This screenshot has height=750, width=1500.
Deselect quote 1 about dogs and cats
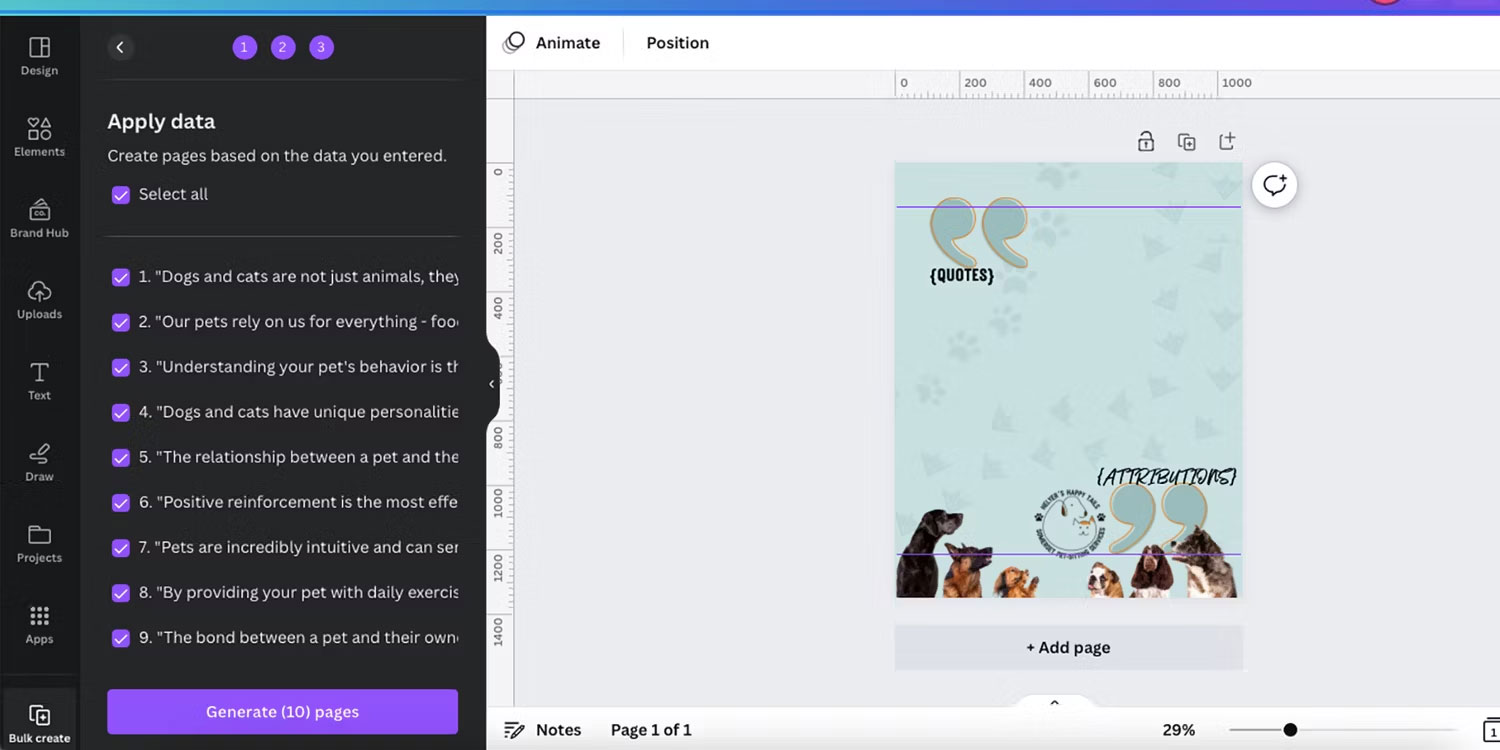121,277
